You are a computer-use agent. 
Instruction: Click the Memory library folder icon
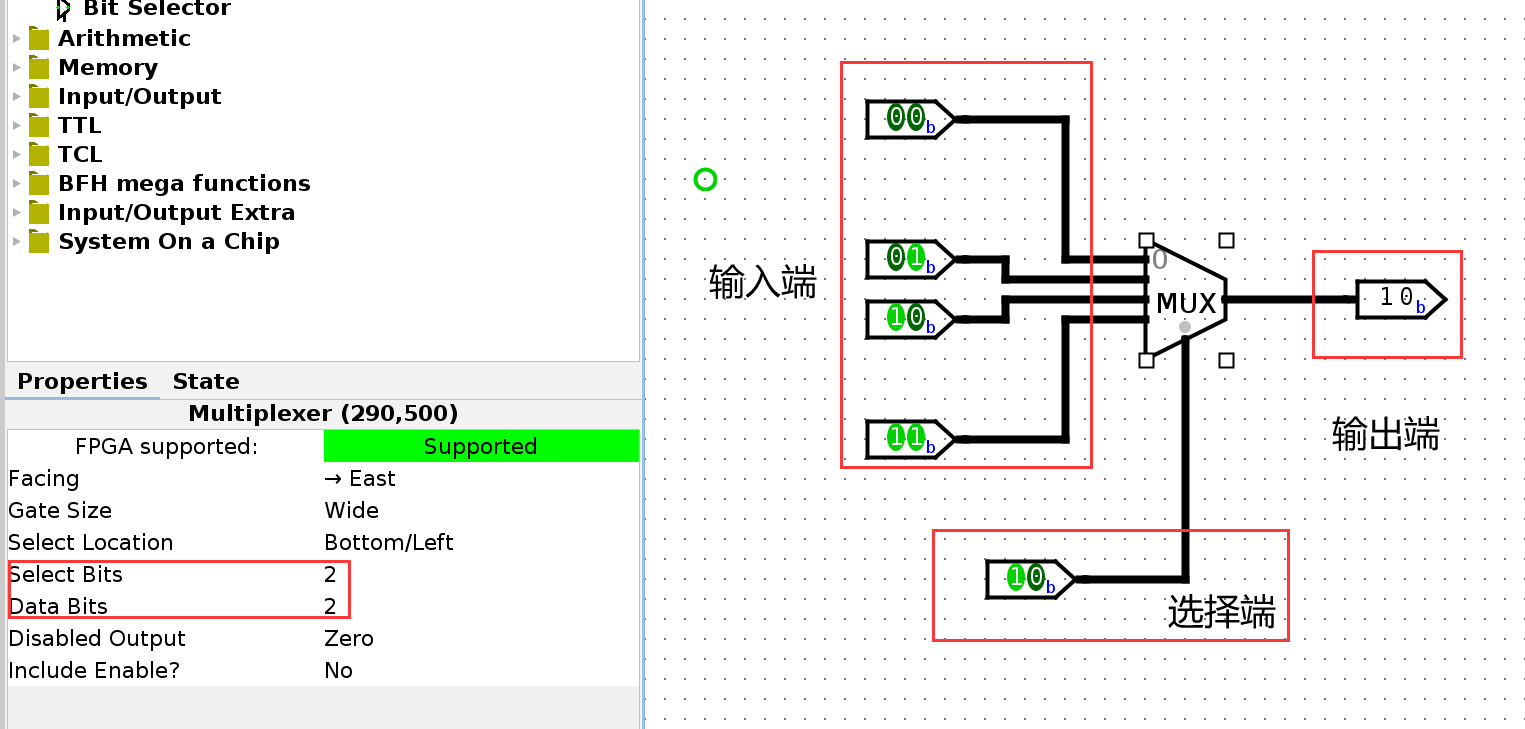39,68
